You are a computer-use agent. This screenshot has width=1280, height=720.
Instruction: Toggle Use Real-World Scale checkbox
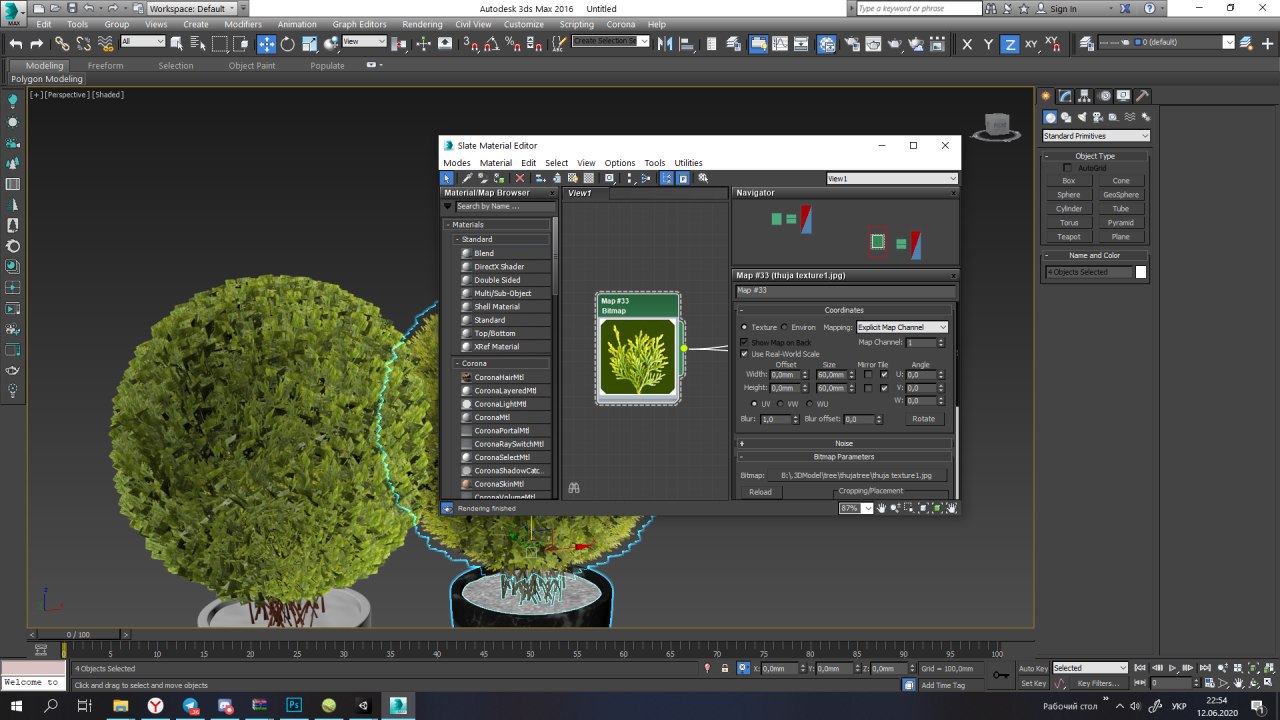tap(744, 353)
